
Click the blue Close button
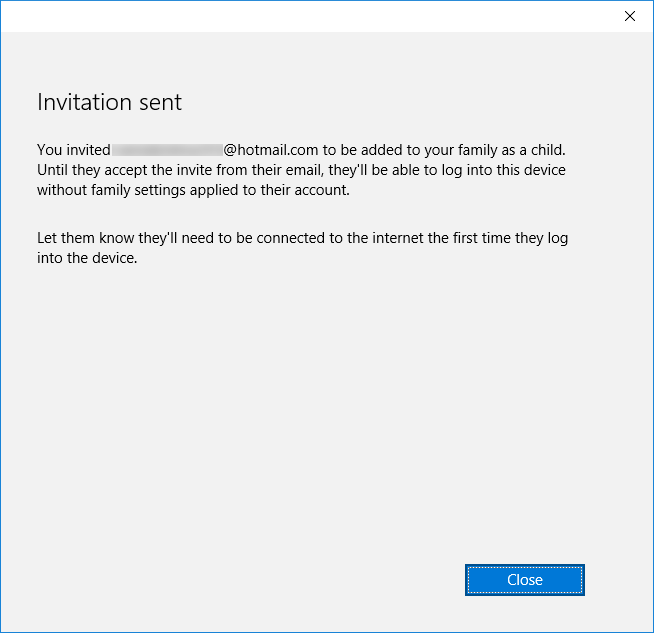click(x=524, y=580)
